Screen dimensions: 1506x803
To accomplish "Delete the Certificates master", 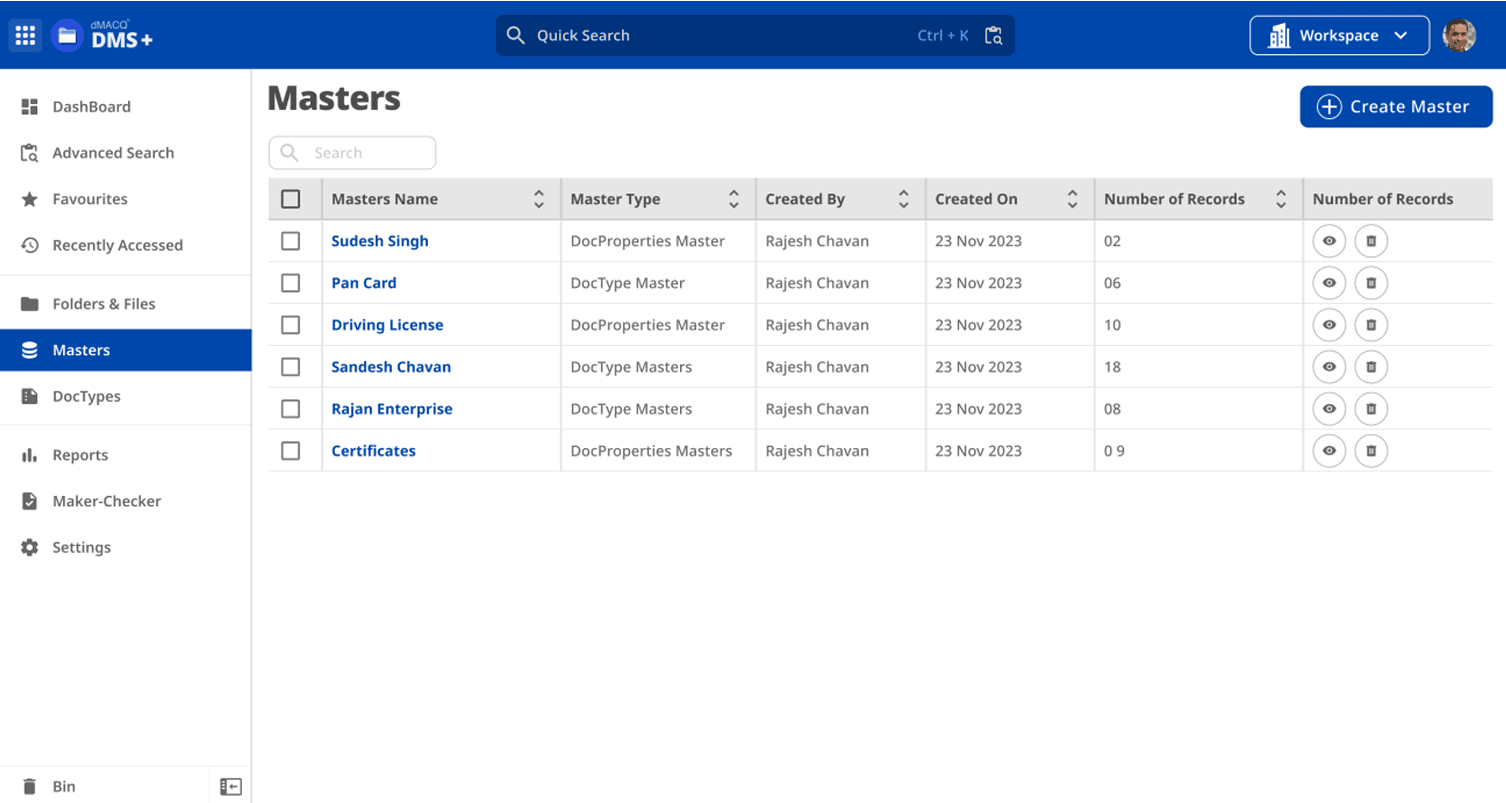I will pos(1371,451).
